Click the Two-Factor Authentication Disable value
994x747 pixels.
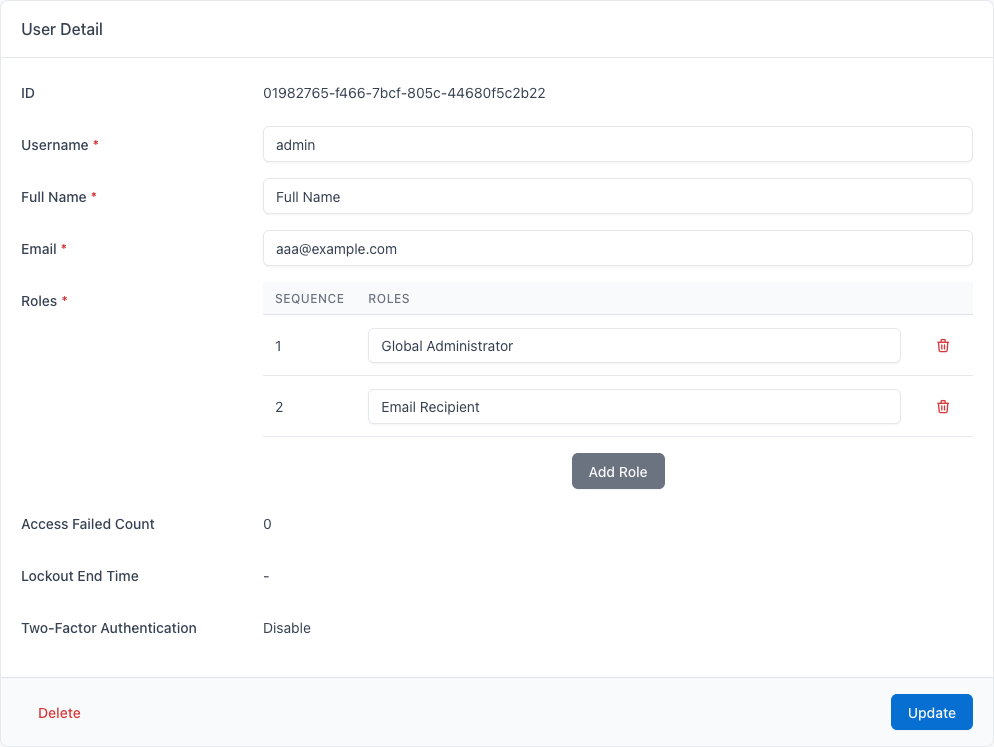click(287, 628)
